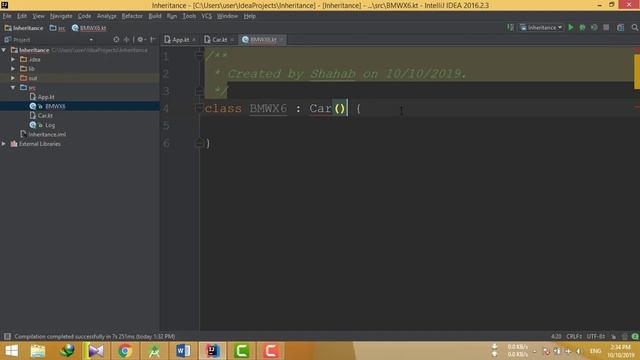Click the UTF-8 encoding selector
This screenshot has height=360, width=640.
596,336
